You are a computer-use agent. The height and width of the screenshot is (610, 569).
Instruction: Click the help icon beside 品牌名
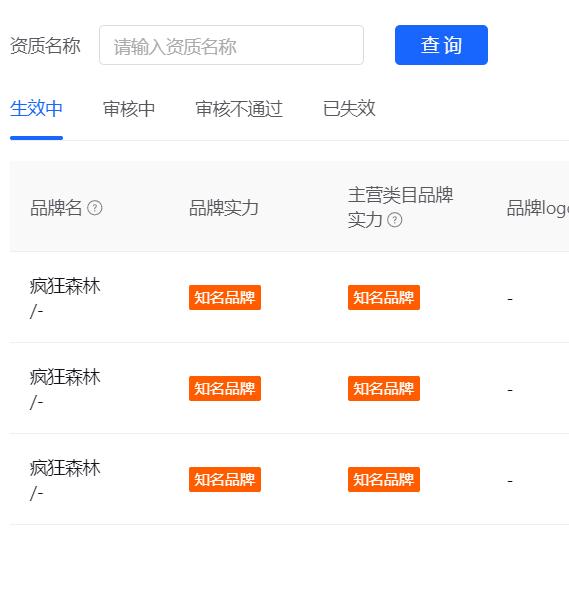(x=95, y=208)
